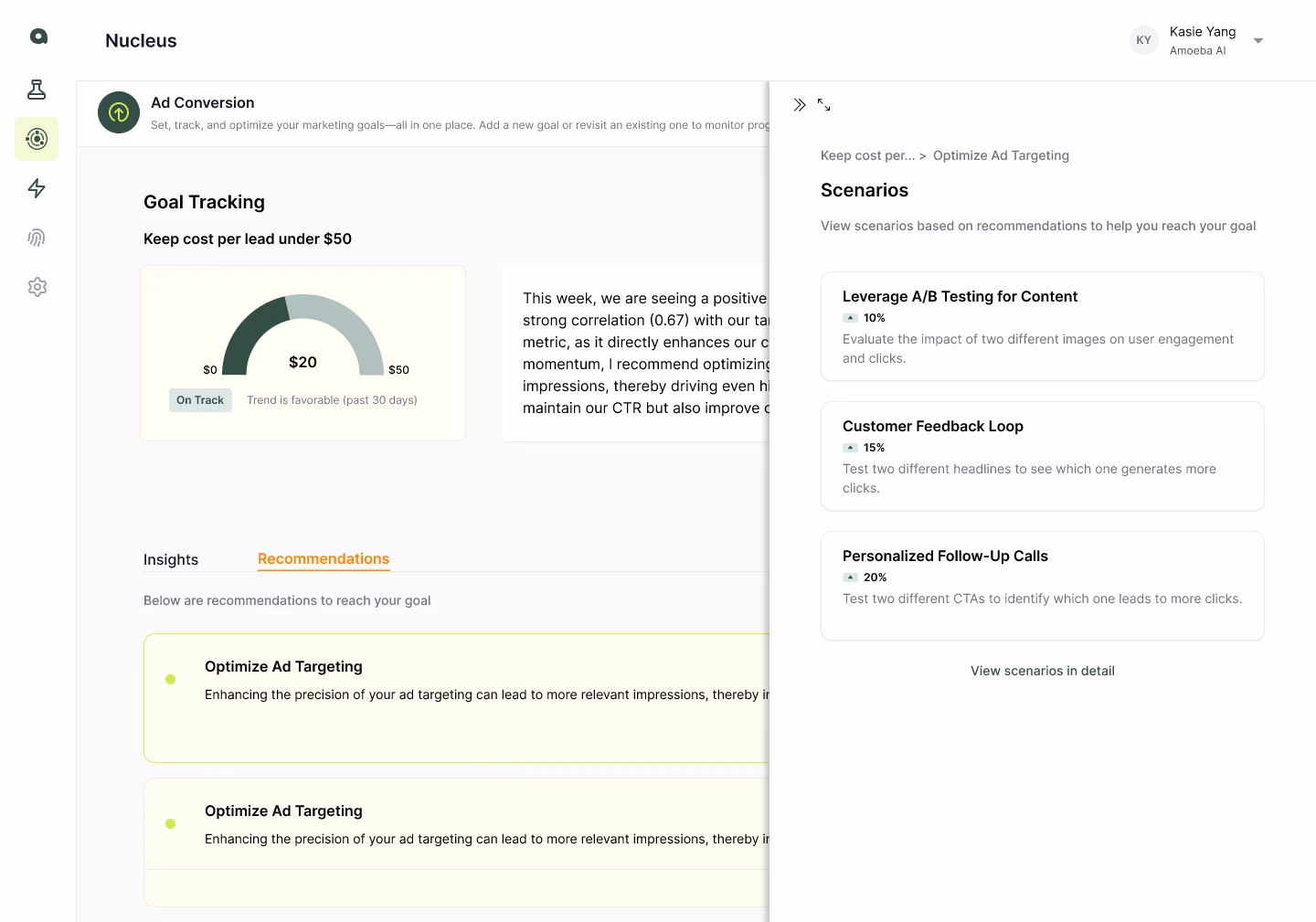Select the first Optimize Ad Targeting recommendation
Screen dimensions: 1316x922
pyautogui.click(x=457, y=698)
